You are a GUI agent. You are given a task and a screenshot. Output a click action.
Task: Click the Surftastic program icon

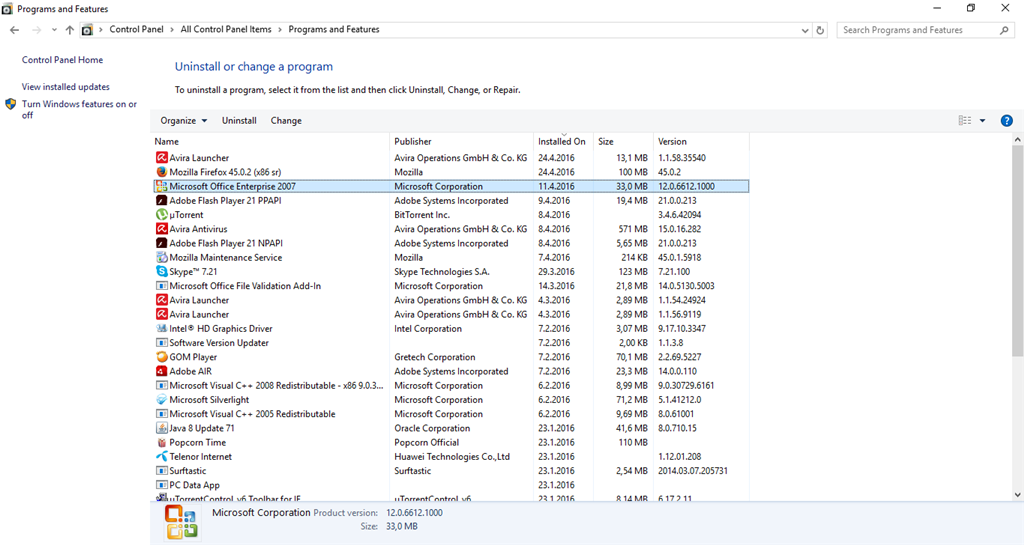pyautogui.click(x=161, y=471)
